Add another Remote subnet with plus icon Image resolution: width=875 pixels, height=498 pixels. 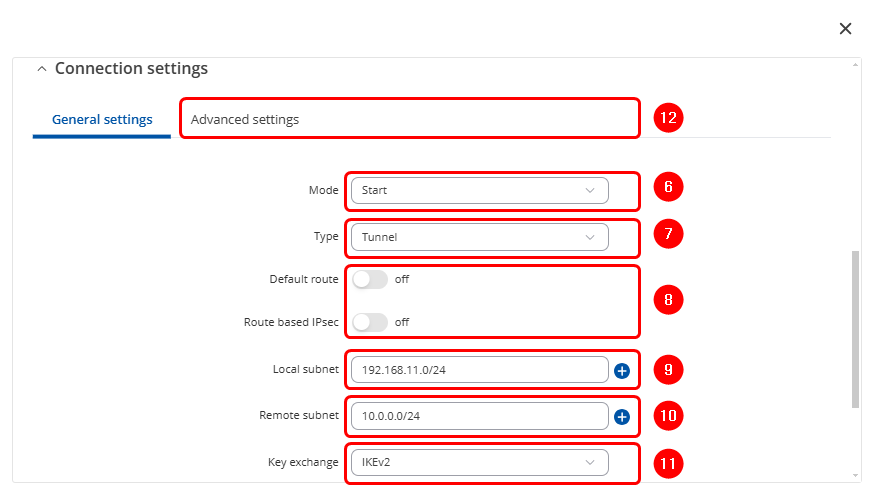[x=621, y=416]
